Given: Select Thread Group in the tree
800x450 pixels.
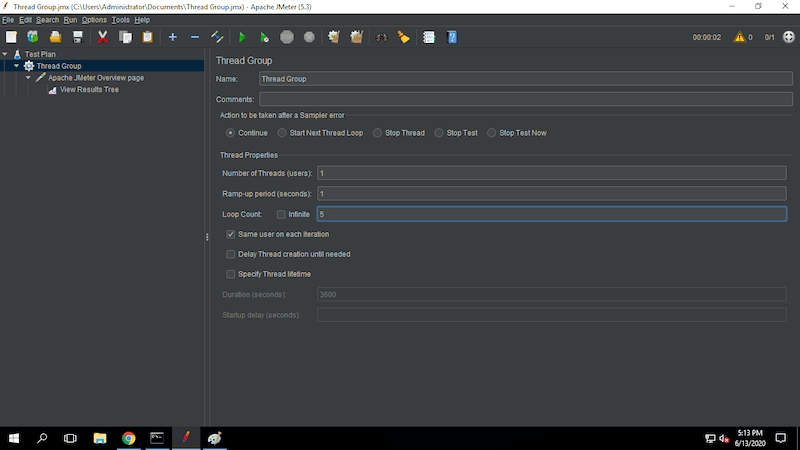Looking at the screenshot, I should pos(59,66).
